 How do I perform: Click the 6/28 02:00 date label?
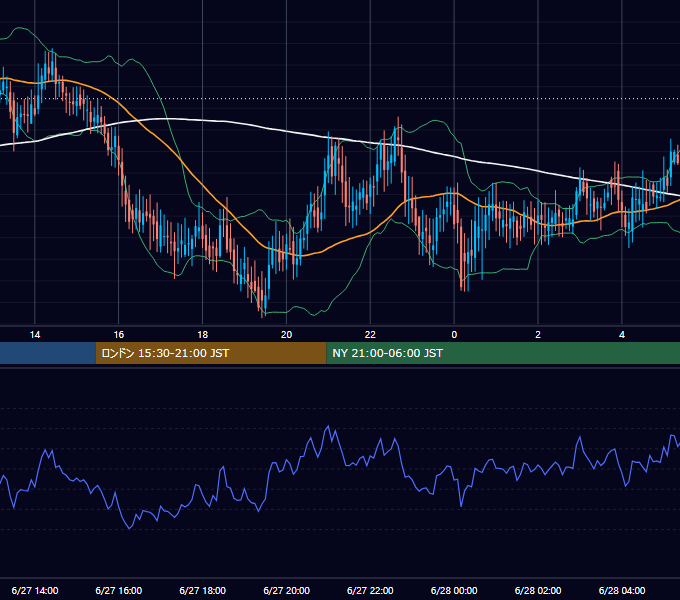point(538,590)
